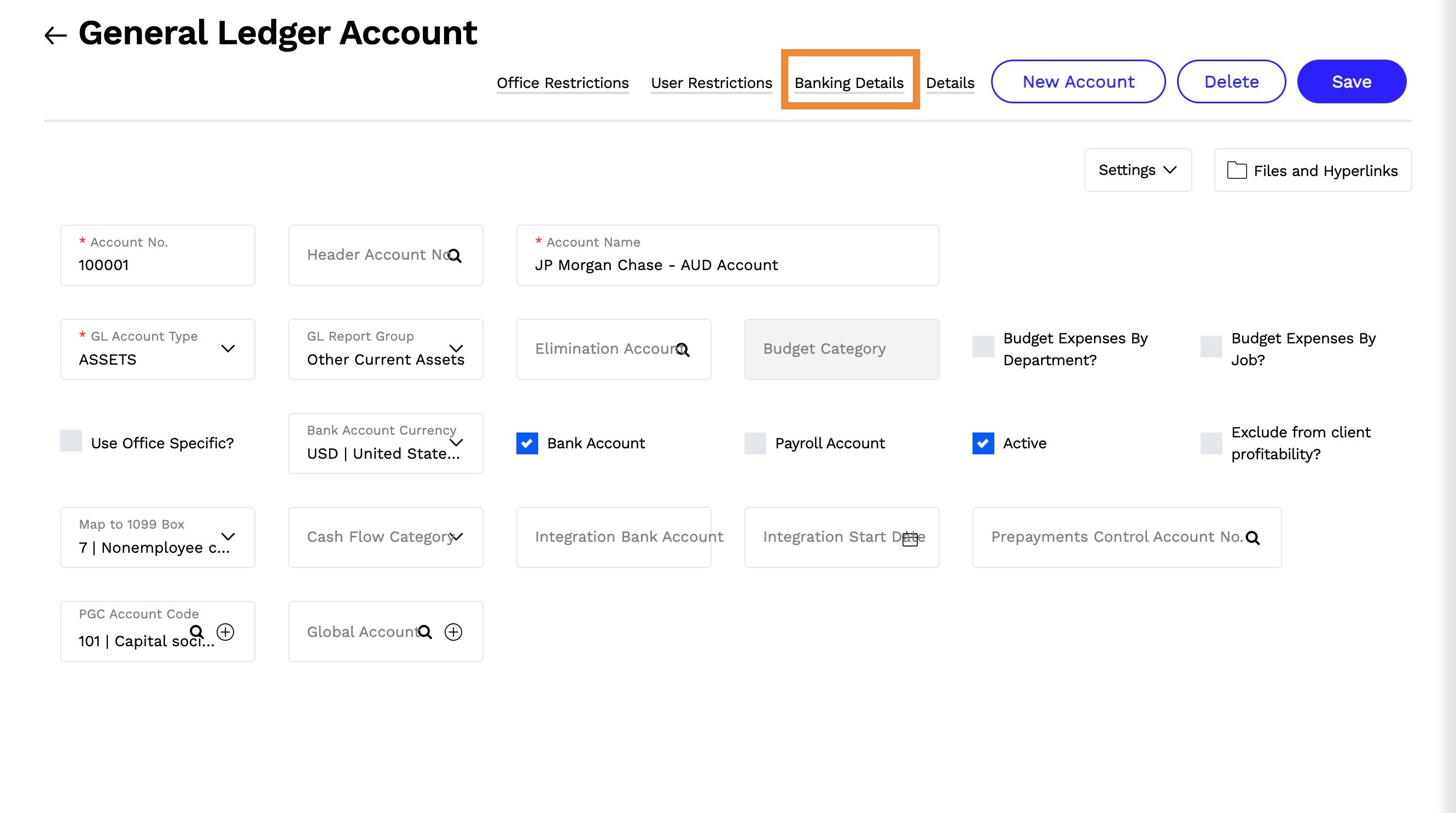This screenshot has width=1456, height=813.
Task: Click the Prepayments Control Account No. field
Action: [x=1127, y=537]
